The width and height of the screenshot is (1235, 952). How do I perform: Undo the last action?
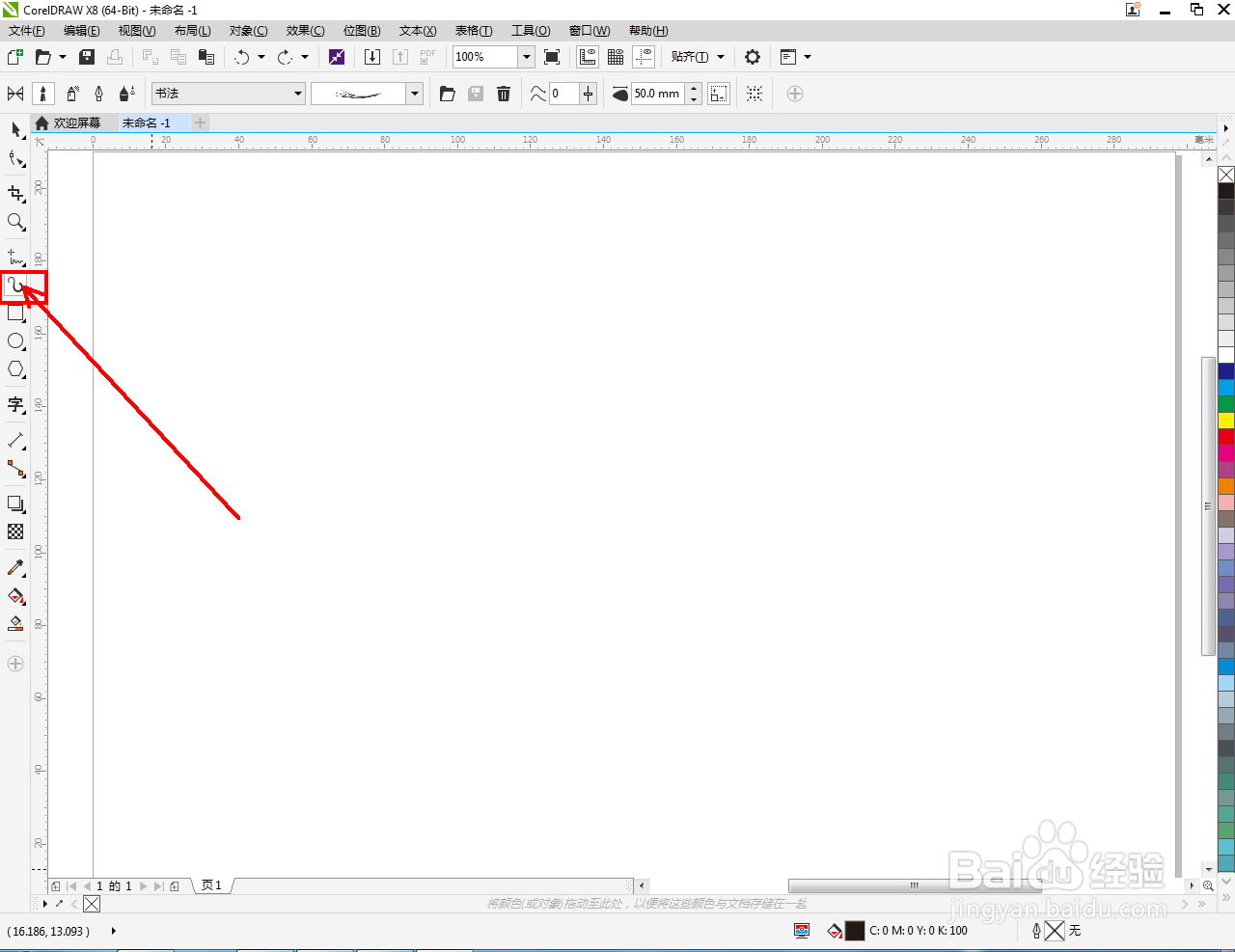[242, 57]
